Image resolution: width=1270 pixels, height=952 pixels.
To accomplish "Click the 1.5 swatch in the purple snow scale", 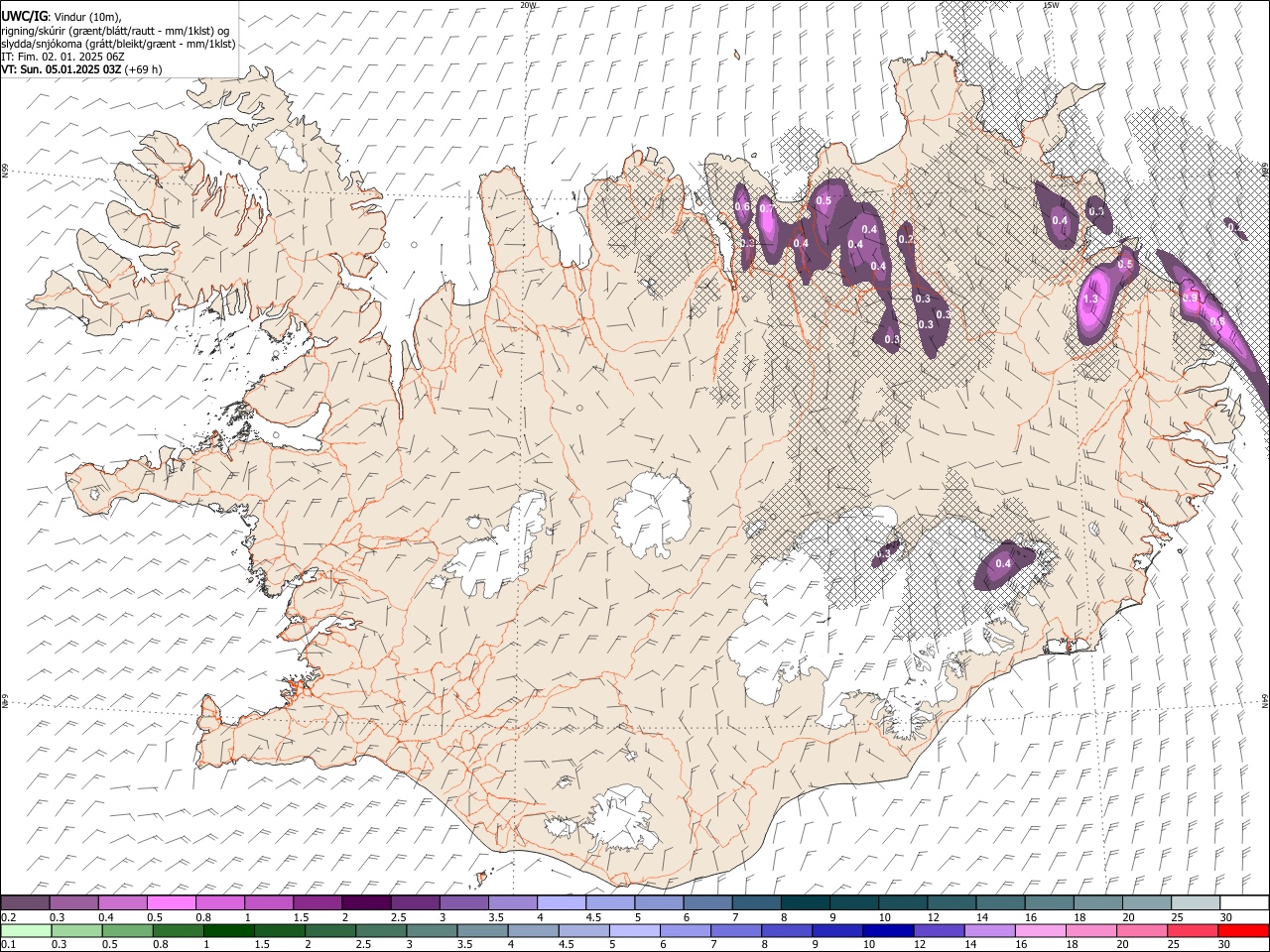I will [x=318, y=902].
